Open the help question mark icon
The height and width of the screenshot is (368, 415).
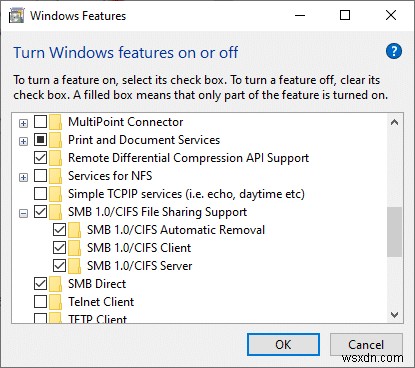click(x=394, y=51)
